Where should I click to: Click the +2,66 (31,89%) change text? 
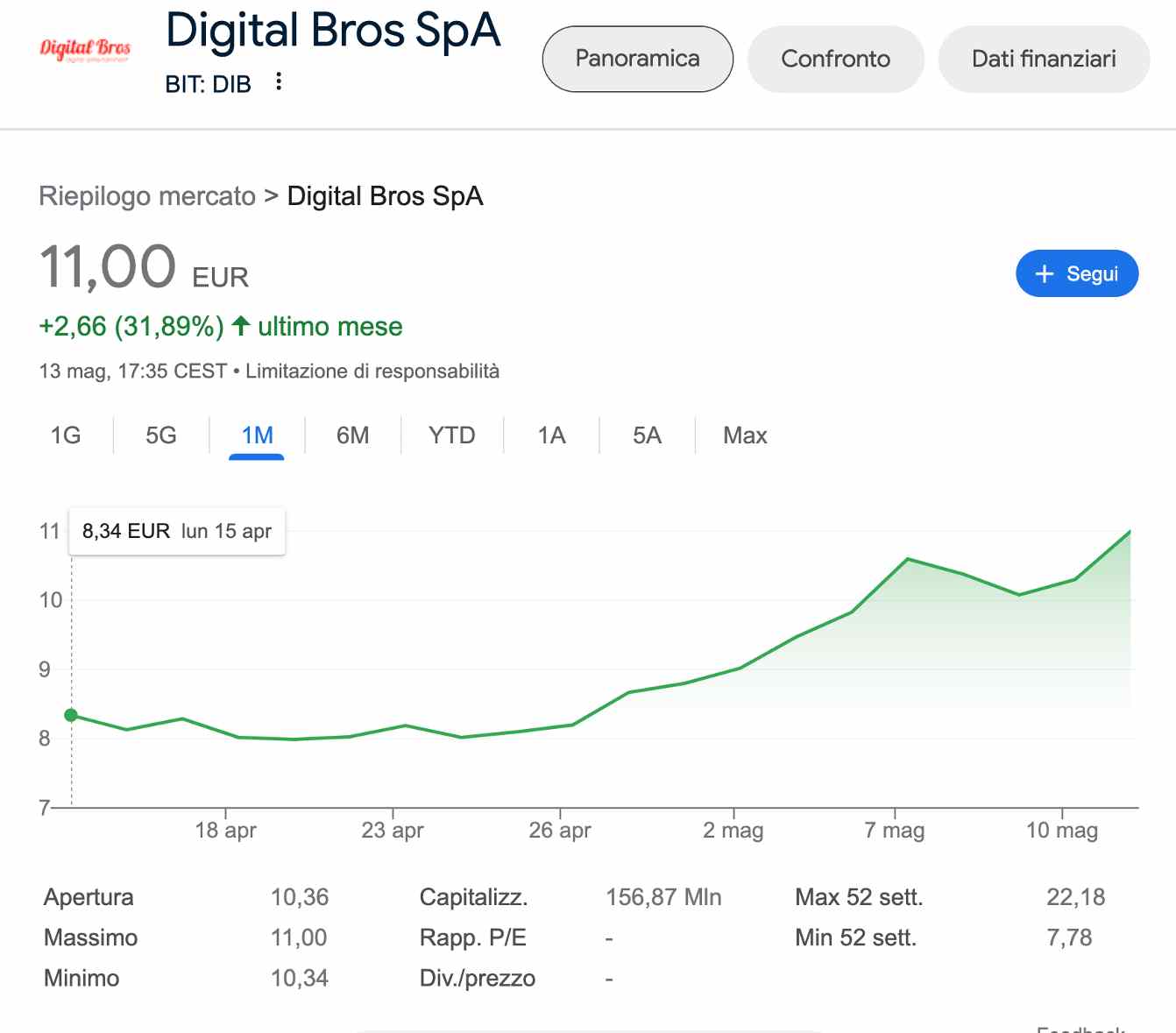pyautogui.click(x=131, y=326)
